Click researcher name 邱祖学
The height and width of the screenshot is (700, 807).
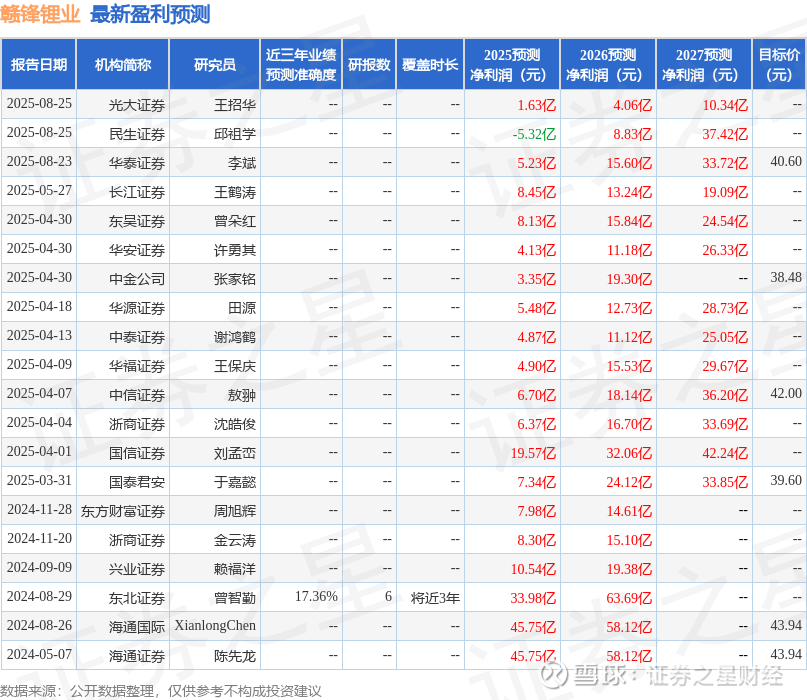[235, 134]
